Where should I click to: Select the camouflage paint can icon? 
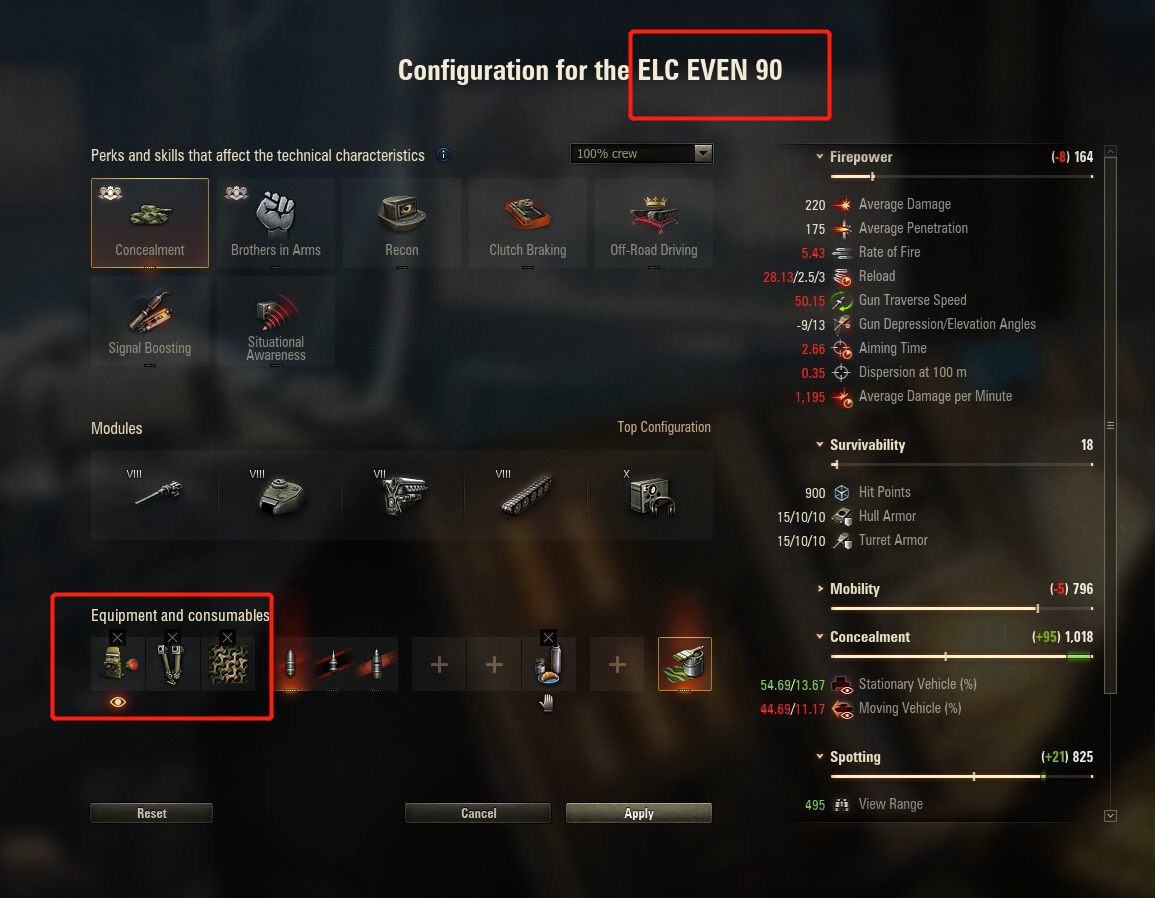(684, 664)
